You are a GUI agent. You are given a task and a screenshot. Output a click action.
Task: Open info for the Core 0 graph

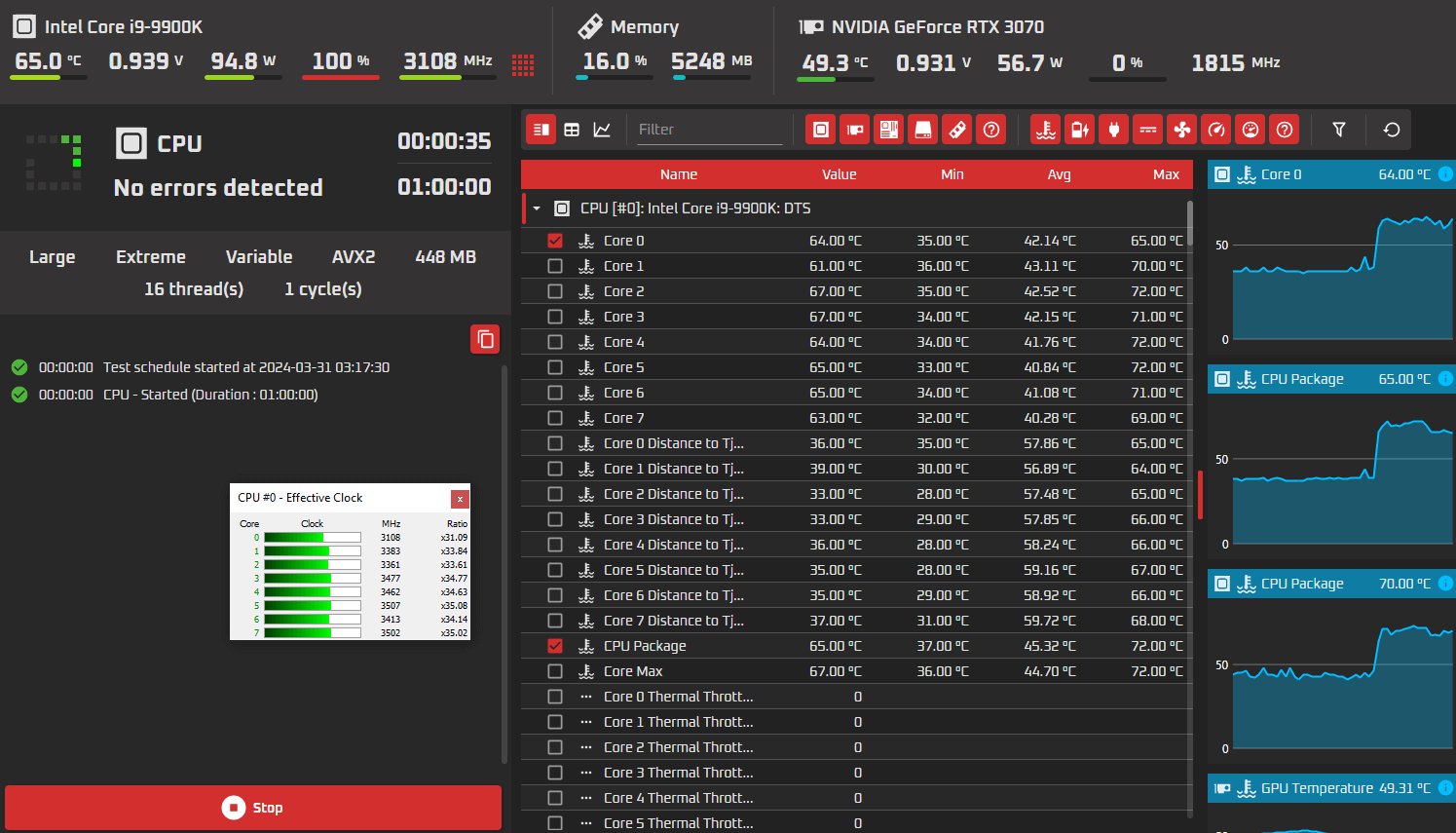pyautogui.click(x=1445, y=174)
